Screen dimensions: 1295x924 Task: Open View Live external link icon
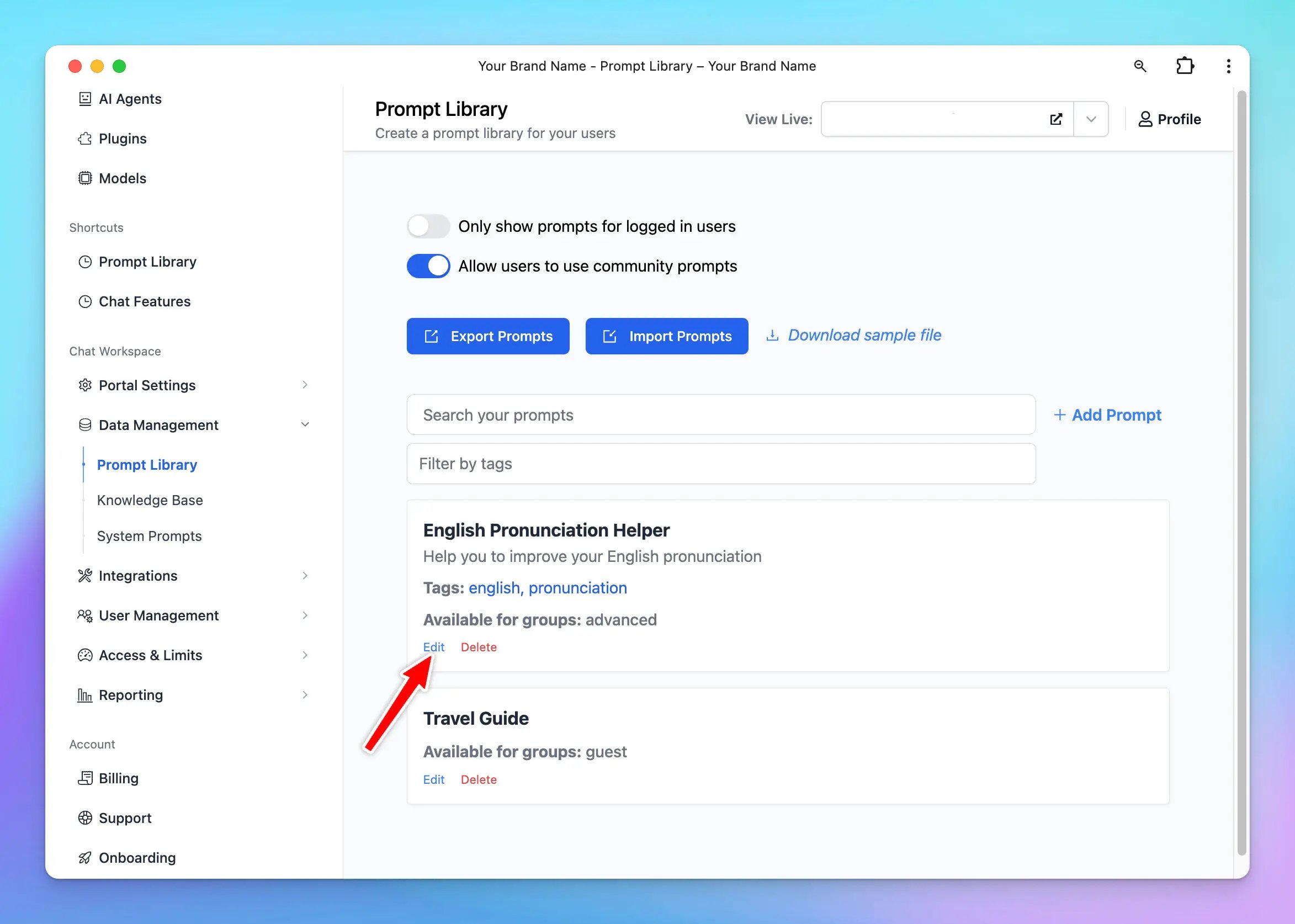coord(1056,119)
